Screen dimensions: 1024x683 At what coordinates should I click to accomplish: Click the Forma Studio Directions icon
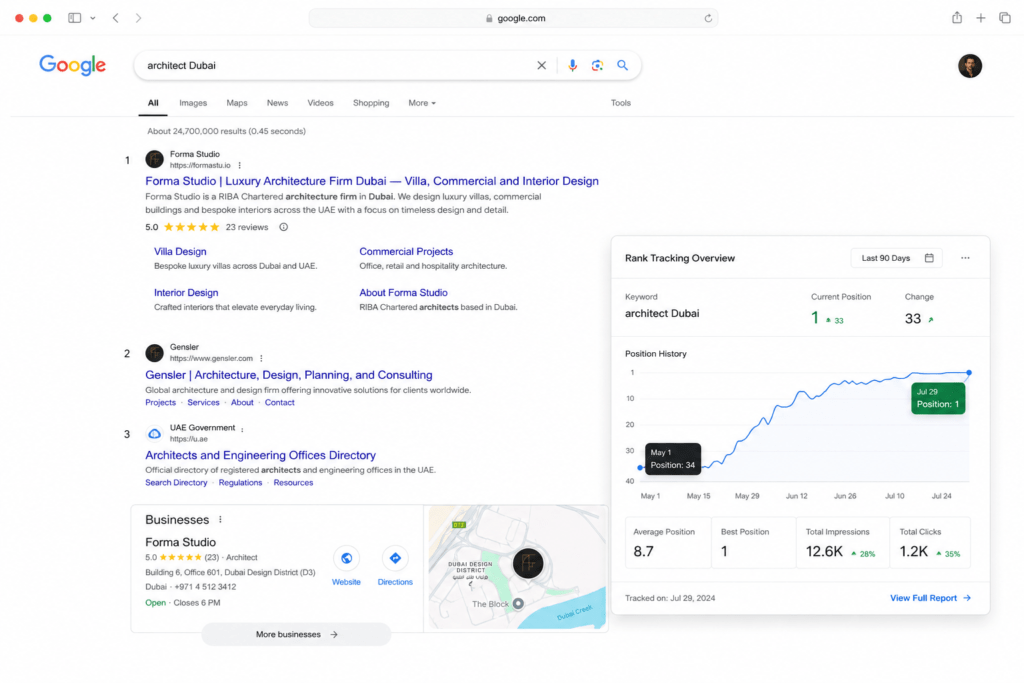click(x=395, y=558)
